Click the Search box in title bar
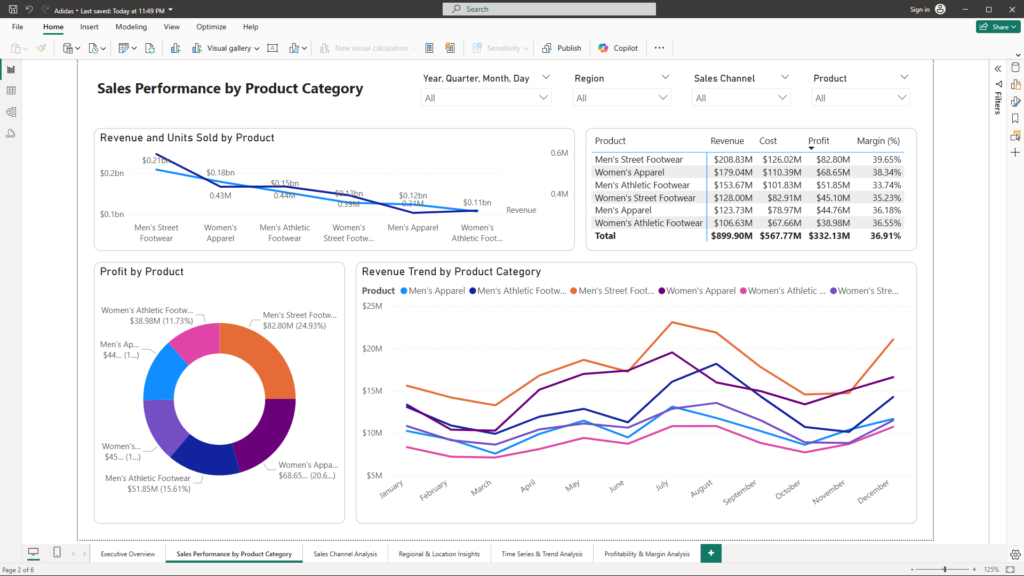The width and height of the screenshot is (1024, 576). tap(549, 9)
